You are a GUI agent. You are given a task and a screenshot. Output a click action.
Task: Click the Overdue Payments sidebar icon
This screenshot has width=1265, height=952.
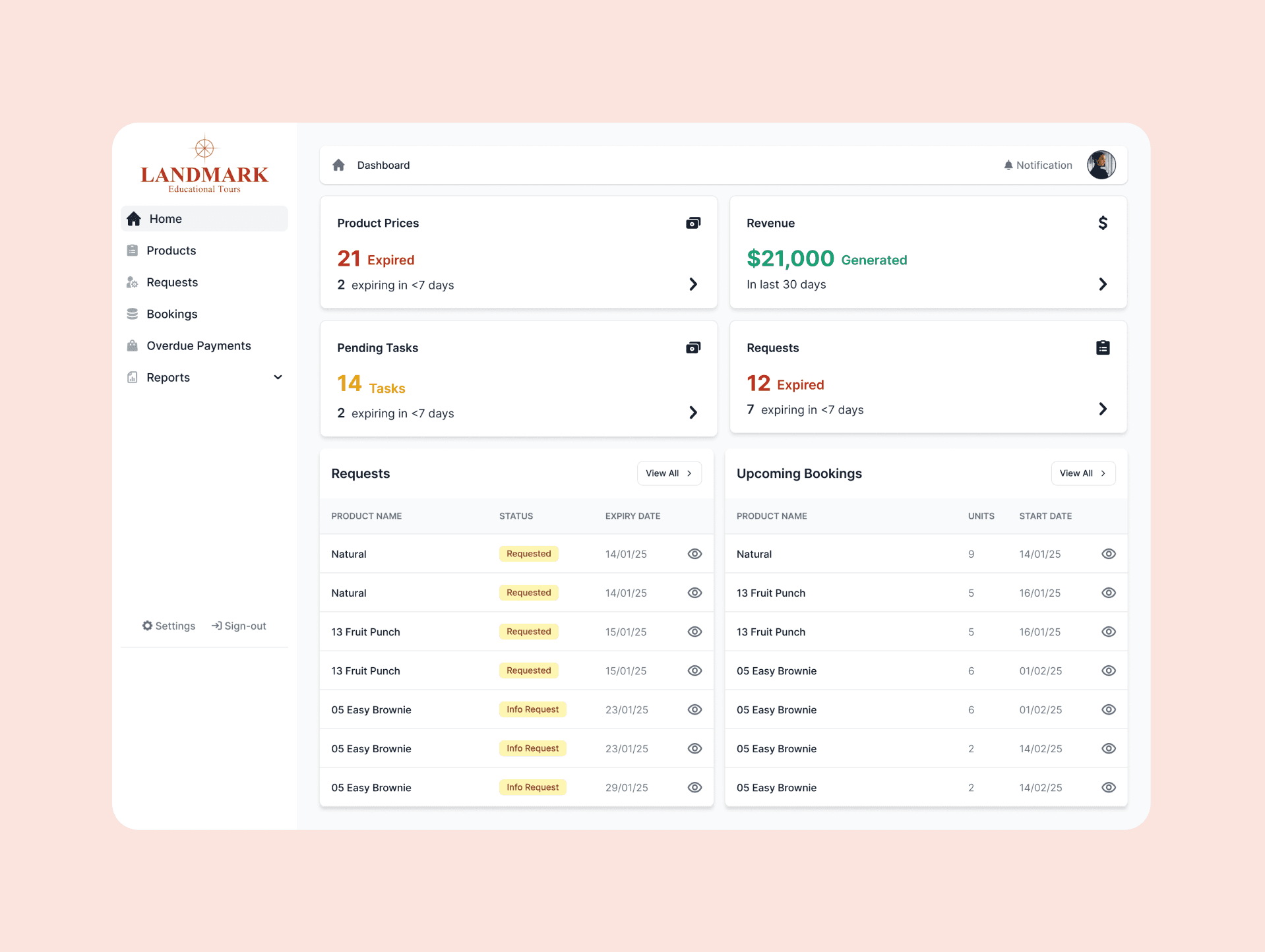(x=133, y=345)
